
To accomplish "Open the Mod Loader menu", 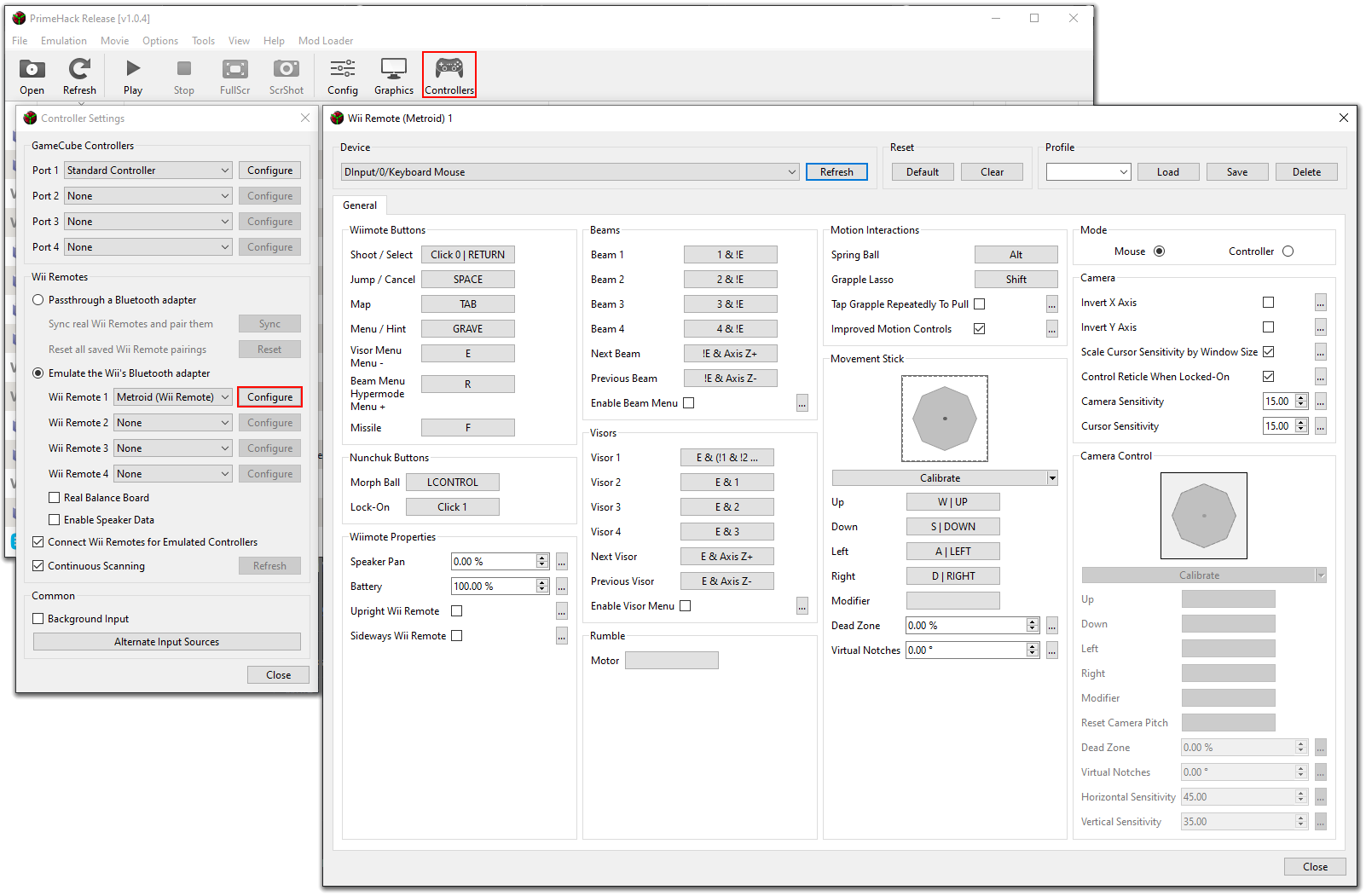I will point(326,41).
